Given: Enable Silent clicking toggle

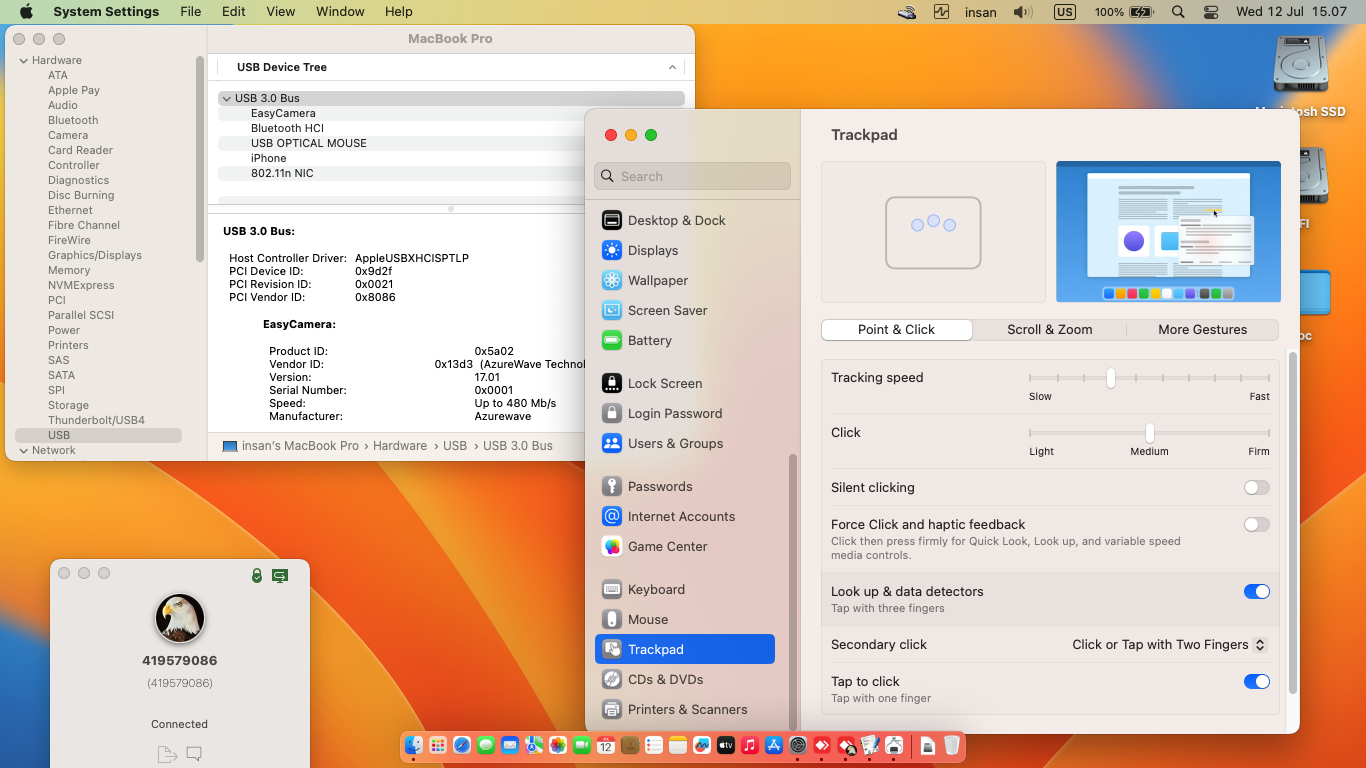Looking at the screenshot, I should pos(1257,488).
